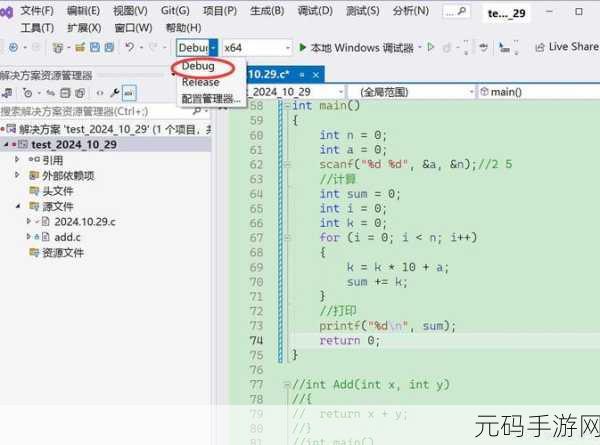The image size is (600, 445).
Task: Open the 窗口(W) menu
Action: coord(133,28)
